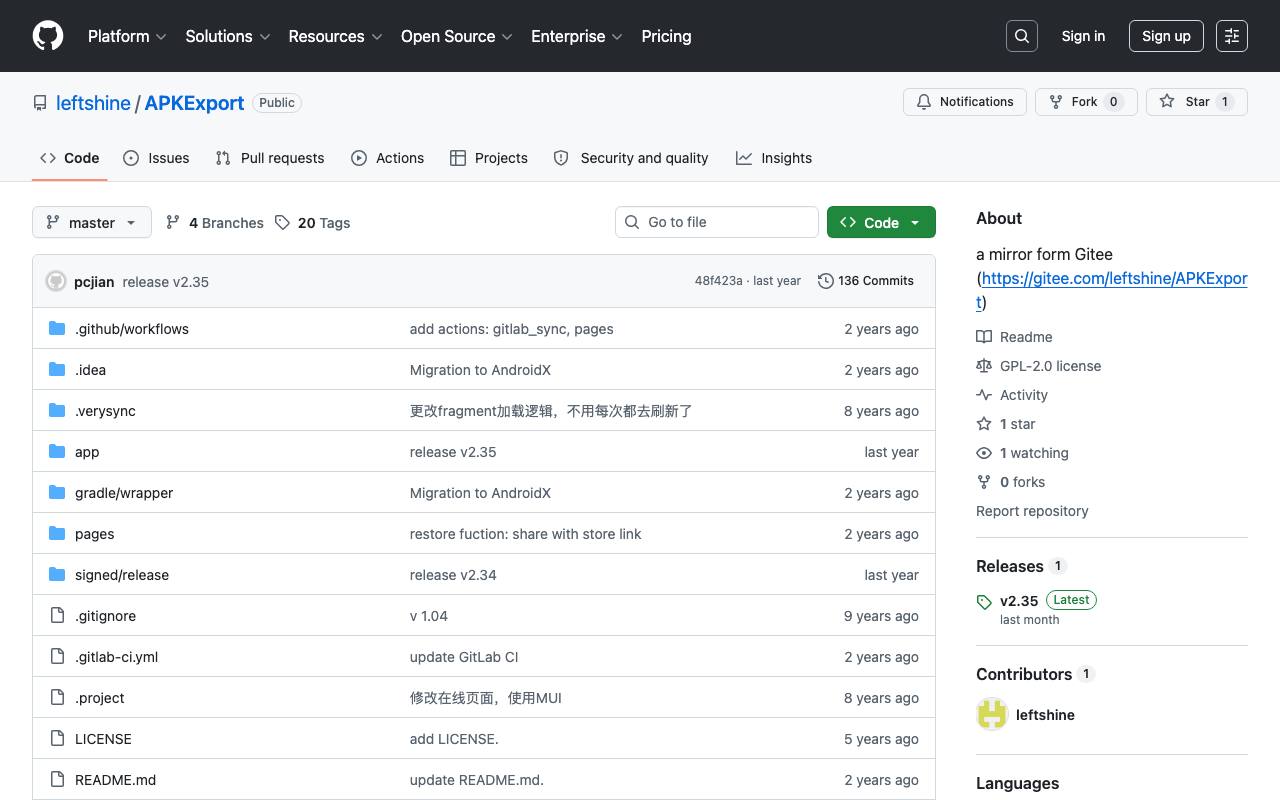
Task: Open the leftshine contributor avatar
Action: 992,715
